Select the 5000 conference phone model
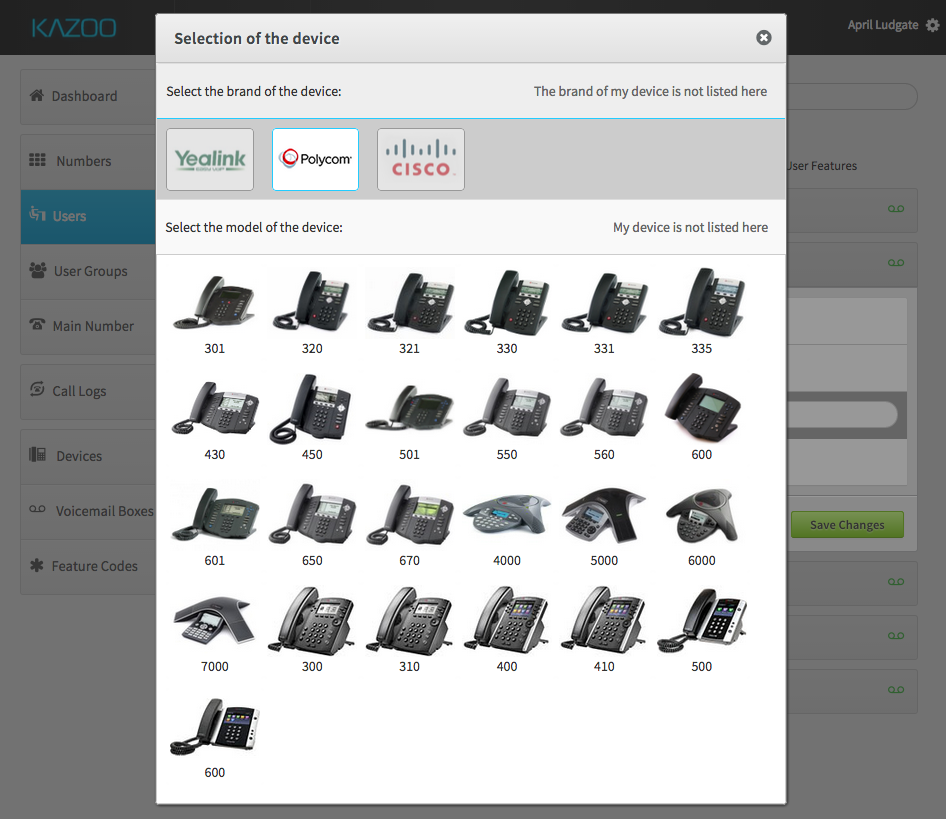This screenshot has width=946, height=819. pos(604,524)
